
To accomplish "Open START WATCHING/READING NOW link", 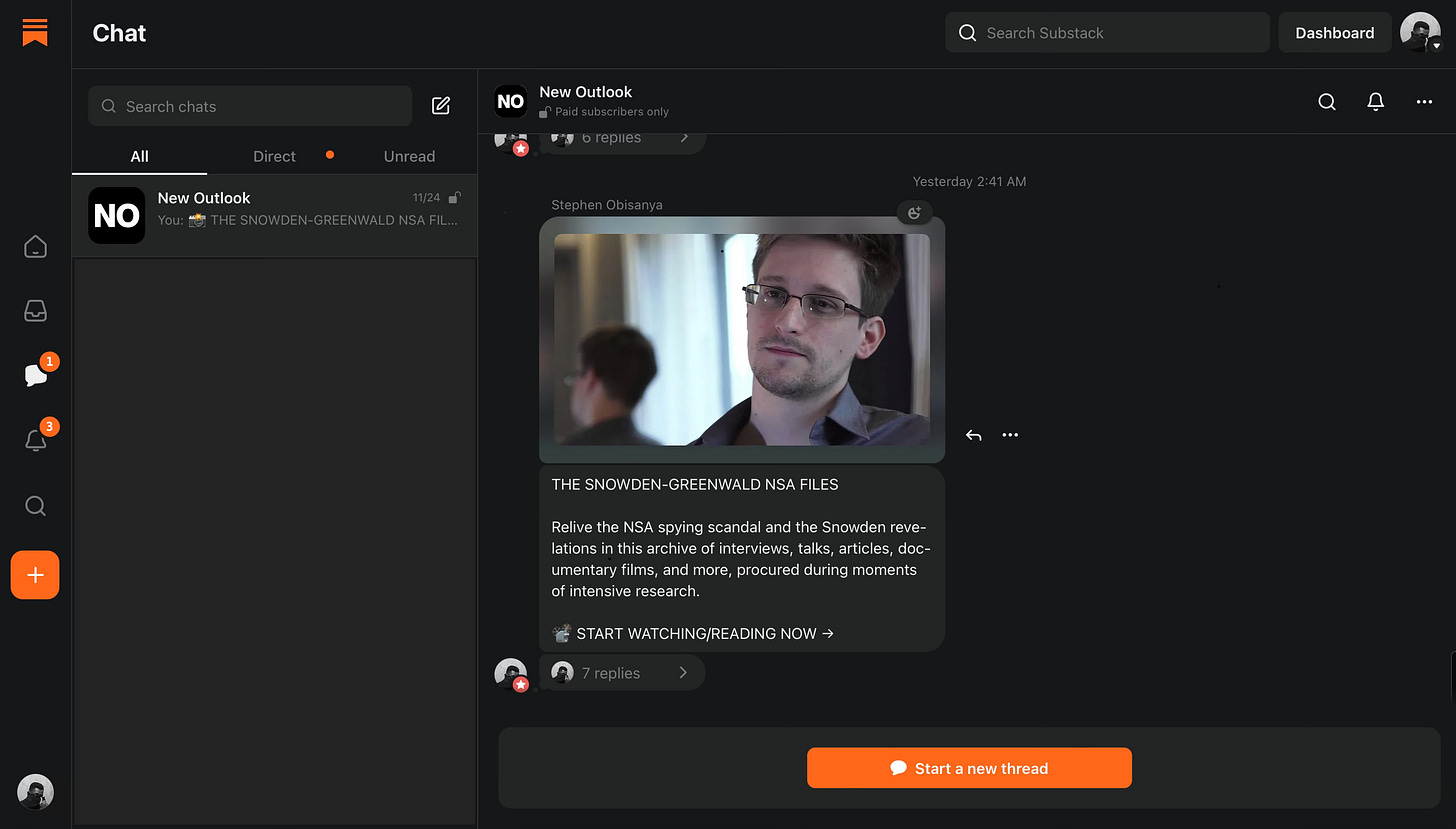I will tap(693, 633).
